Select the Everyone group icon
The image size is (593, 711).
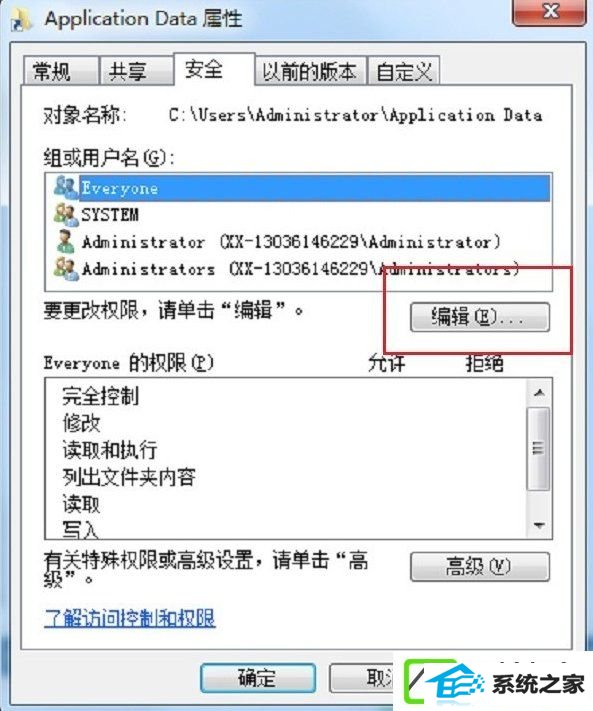[66, 187]
